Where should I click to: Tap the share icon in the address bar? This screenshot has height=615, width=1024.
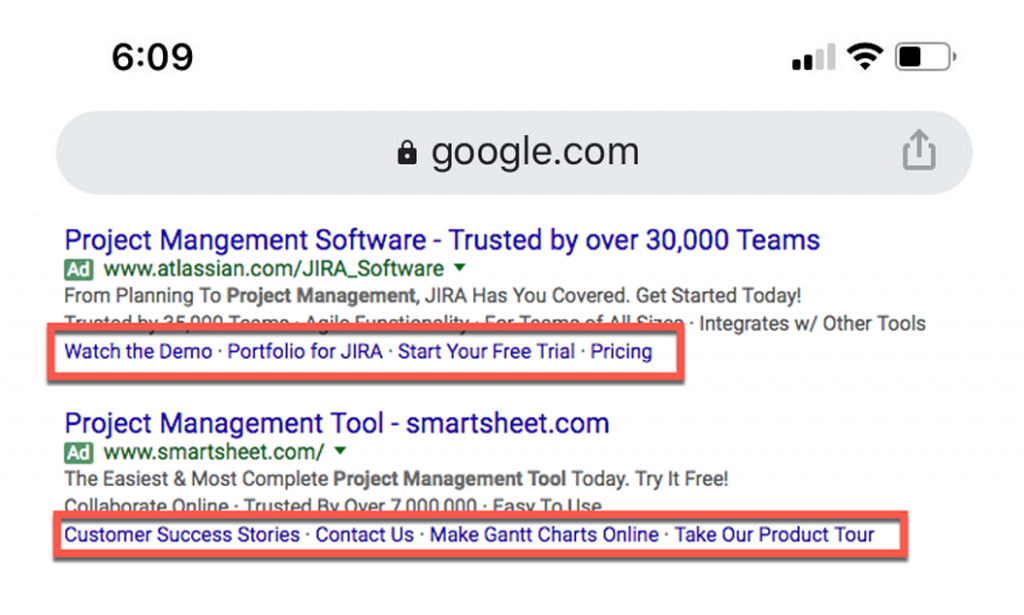coord(919,150)
